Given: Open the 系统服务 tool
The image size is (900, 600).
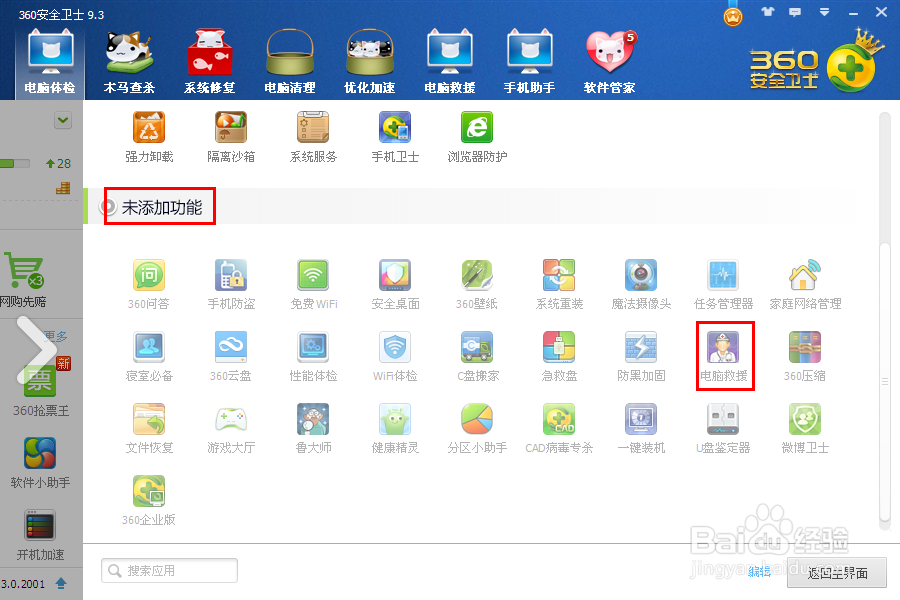Looking at the screenshot, I should 313,138.
